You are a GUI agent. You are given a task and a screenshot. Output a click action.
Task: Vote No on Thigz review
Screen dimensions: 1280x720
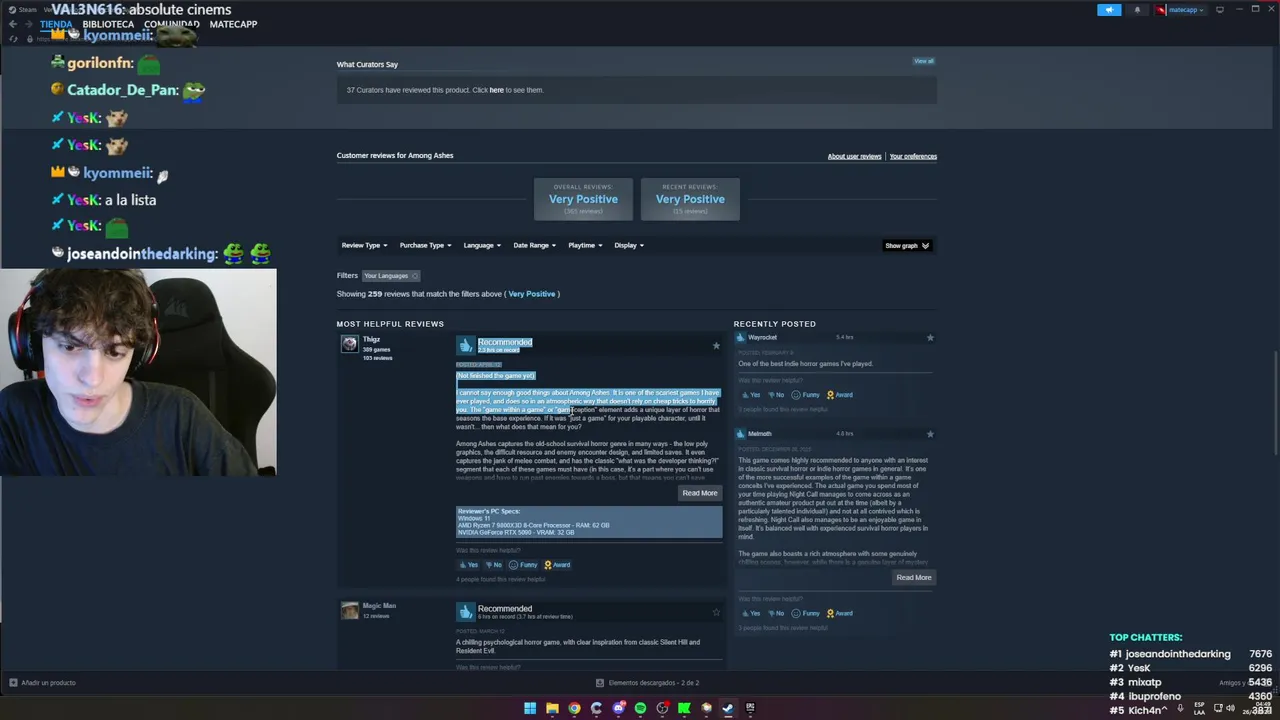coord(493,565)
